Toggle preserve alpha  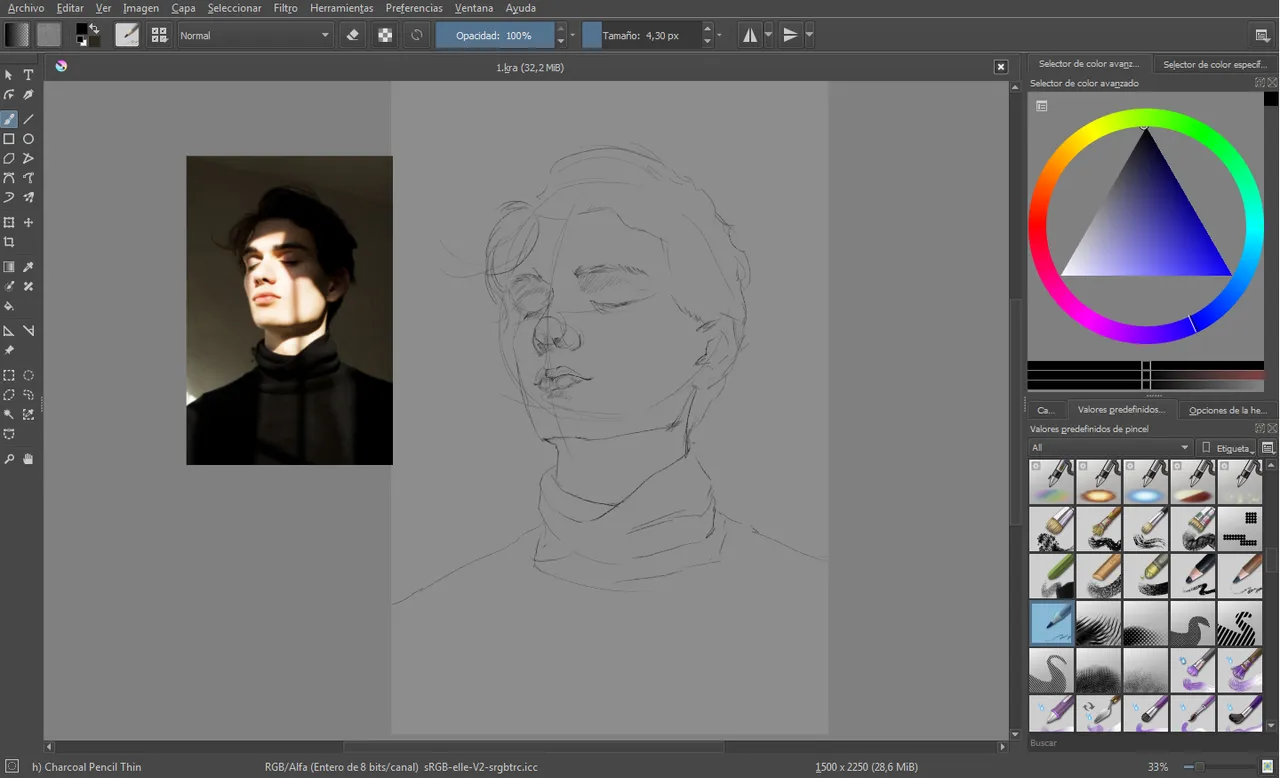(x=384, y=35)
